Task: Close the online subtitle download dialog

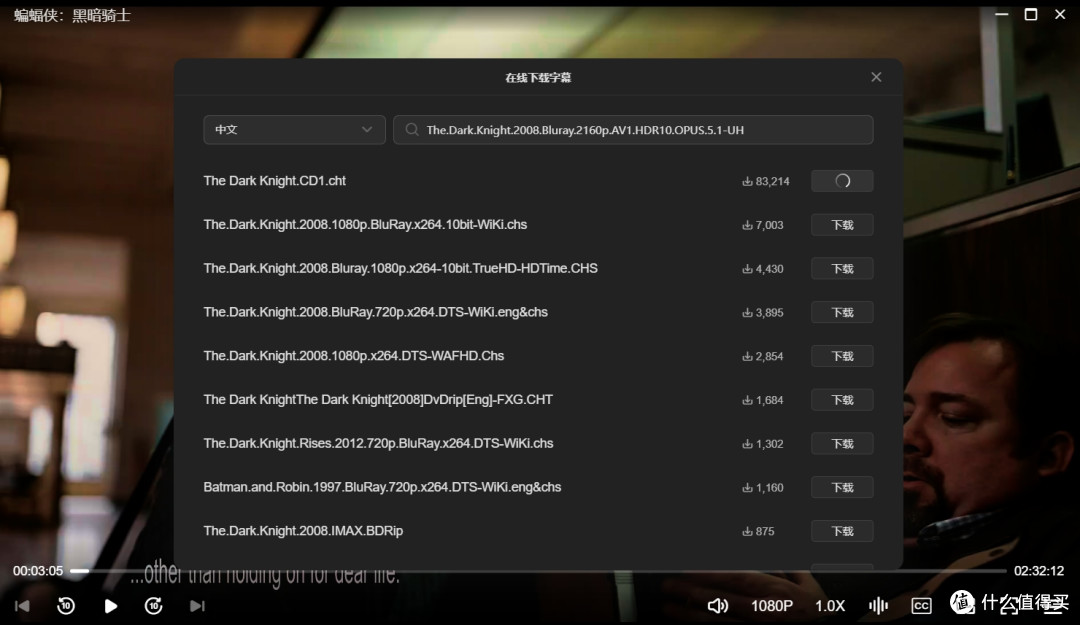Action: point(875,77)
